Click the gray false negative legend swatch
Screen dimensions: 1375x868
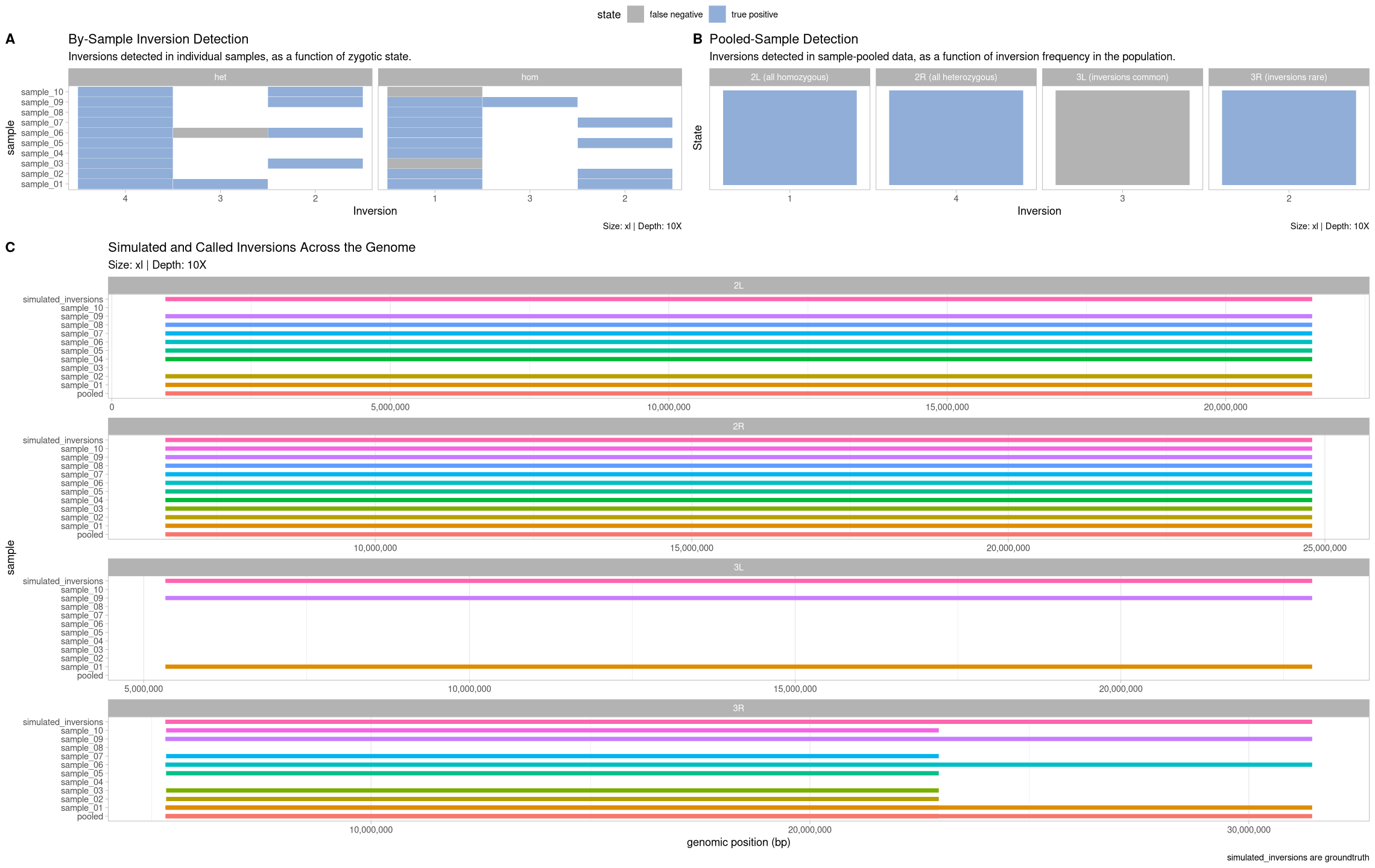click(x=635, y=14)
